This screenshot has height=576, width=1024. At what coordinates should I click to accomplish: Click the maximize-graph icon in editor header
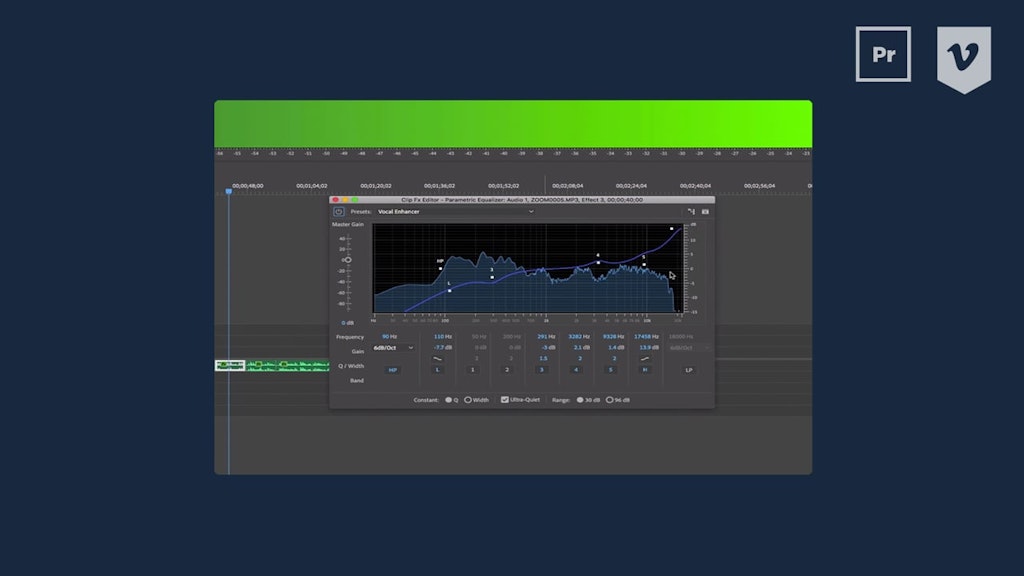(x=691, y=211)
